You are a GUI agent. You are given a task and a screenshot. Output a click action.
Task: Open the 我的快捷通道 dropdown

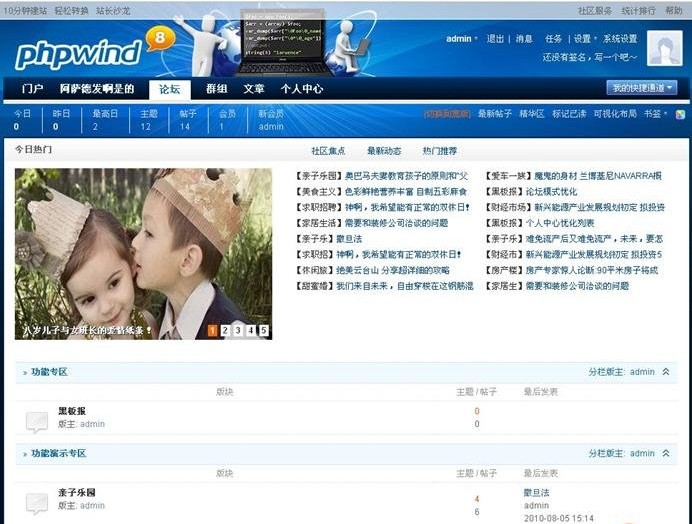click(x=642, y=88)
